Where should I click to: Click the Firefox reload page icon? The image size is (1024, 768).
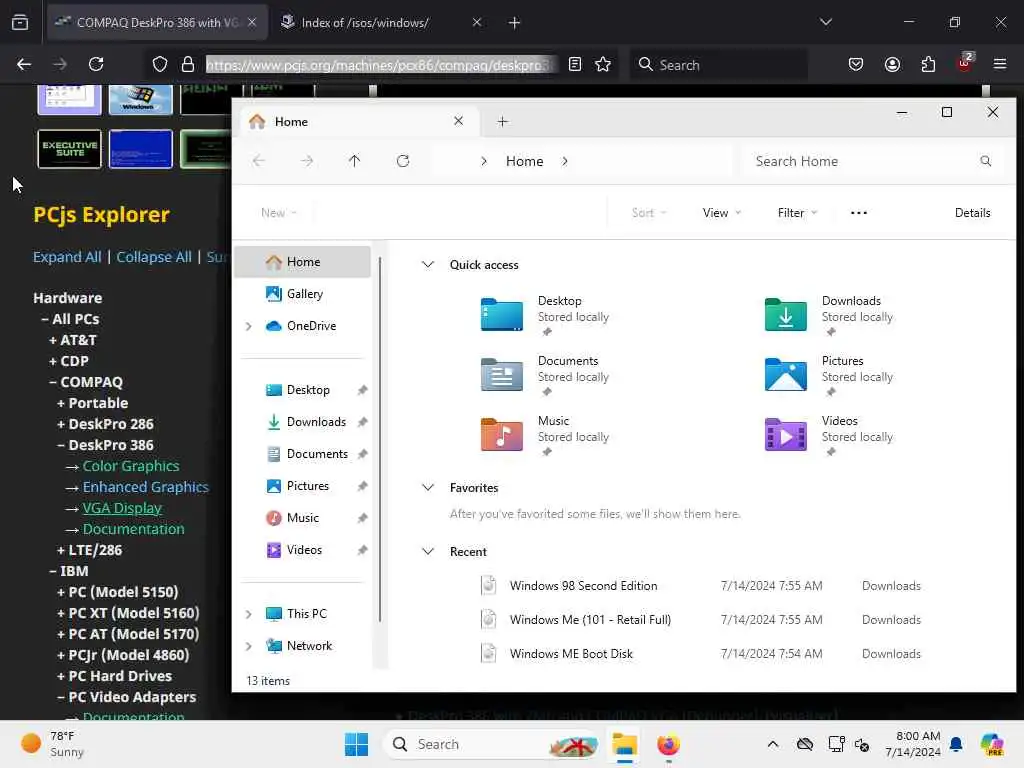(x=96, y=64)
